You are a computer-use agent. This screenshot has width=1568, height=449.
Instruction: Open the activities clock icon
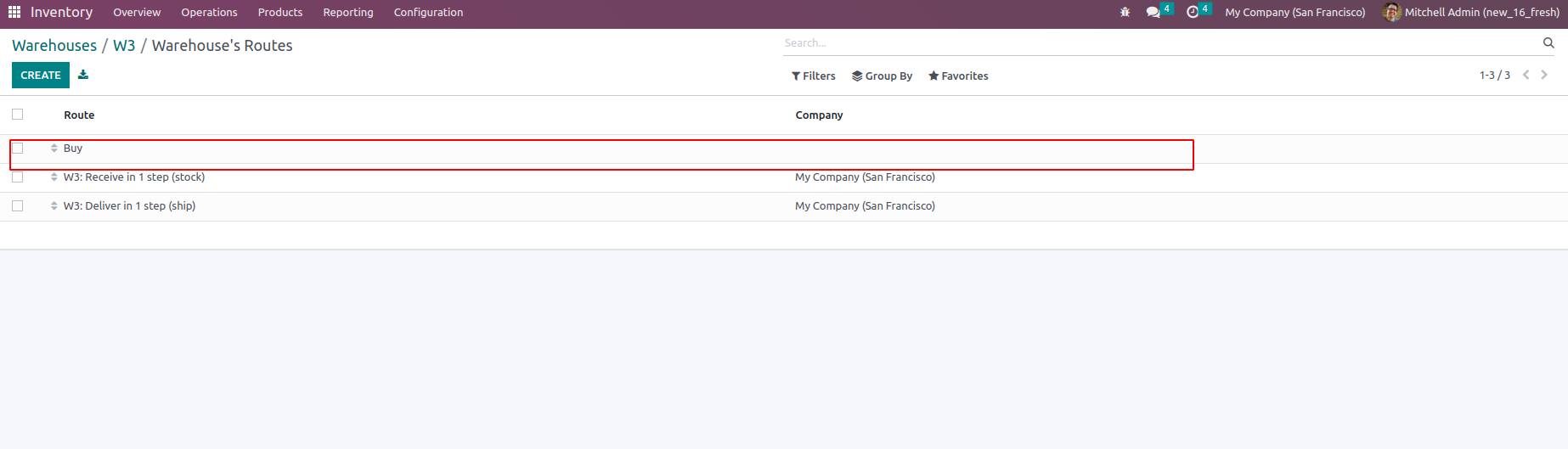coord(1193,12)
